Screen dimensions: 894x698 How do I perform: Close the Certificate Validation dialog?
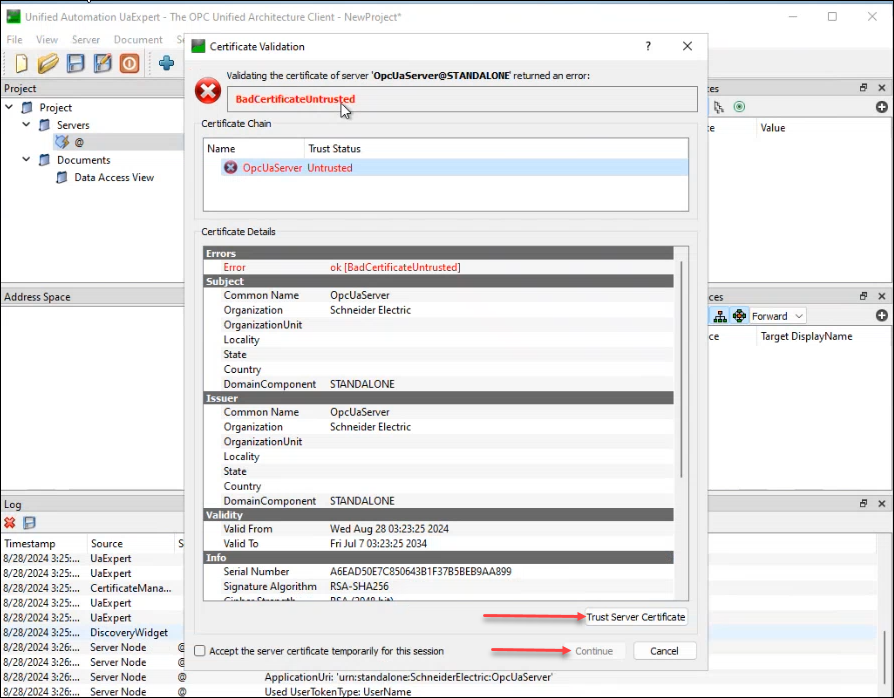coord(688,46)
